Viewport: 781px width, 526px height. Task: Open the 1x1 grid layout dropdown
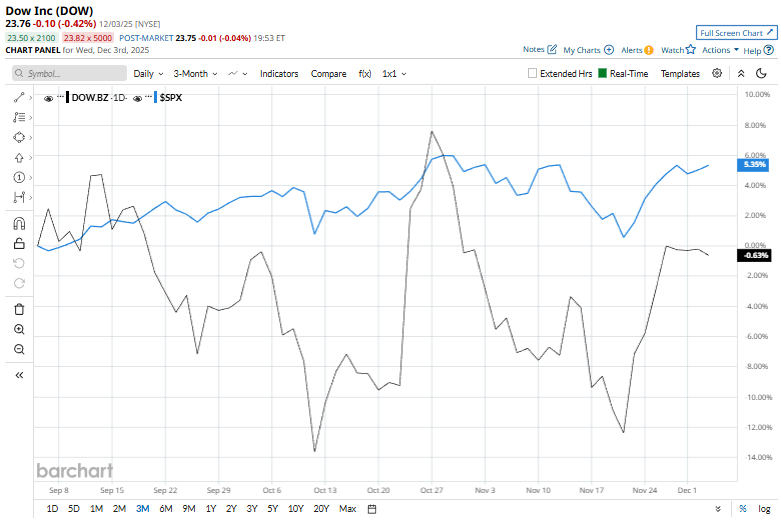coord(394,74)
